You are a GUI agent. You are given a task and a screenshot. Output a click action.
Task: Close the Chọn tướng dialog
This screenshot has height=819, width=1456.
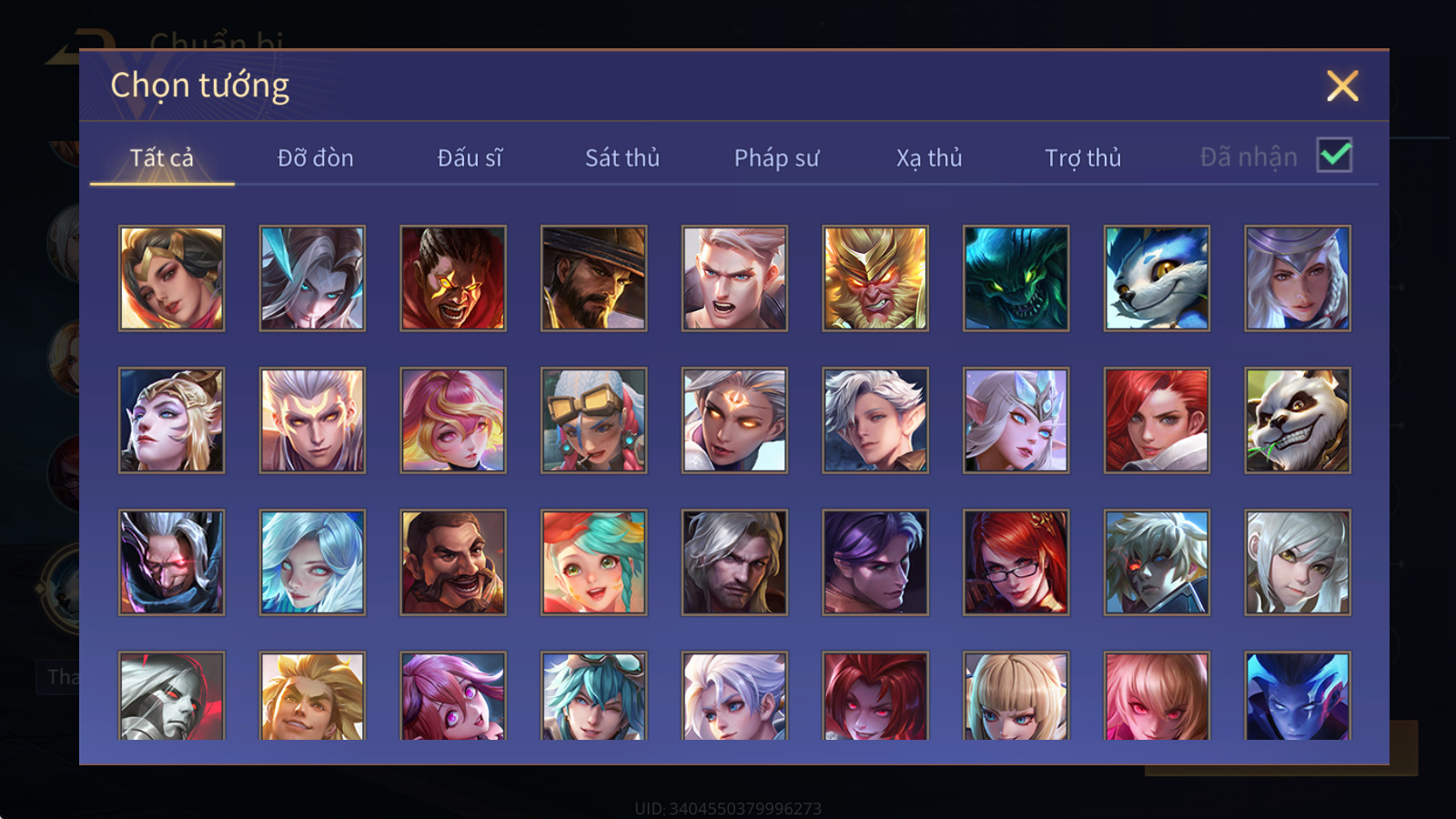click(1342, 86)
